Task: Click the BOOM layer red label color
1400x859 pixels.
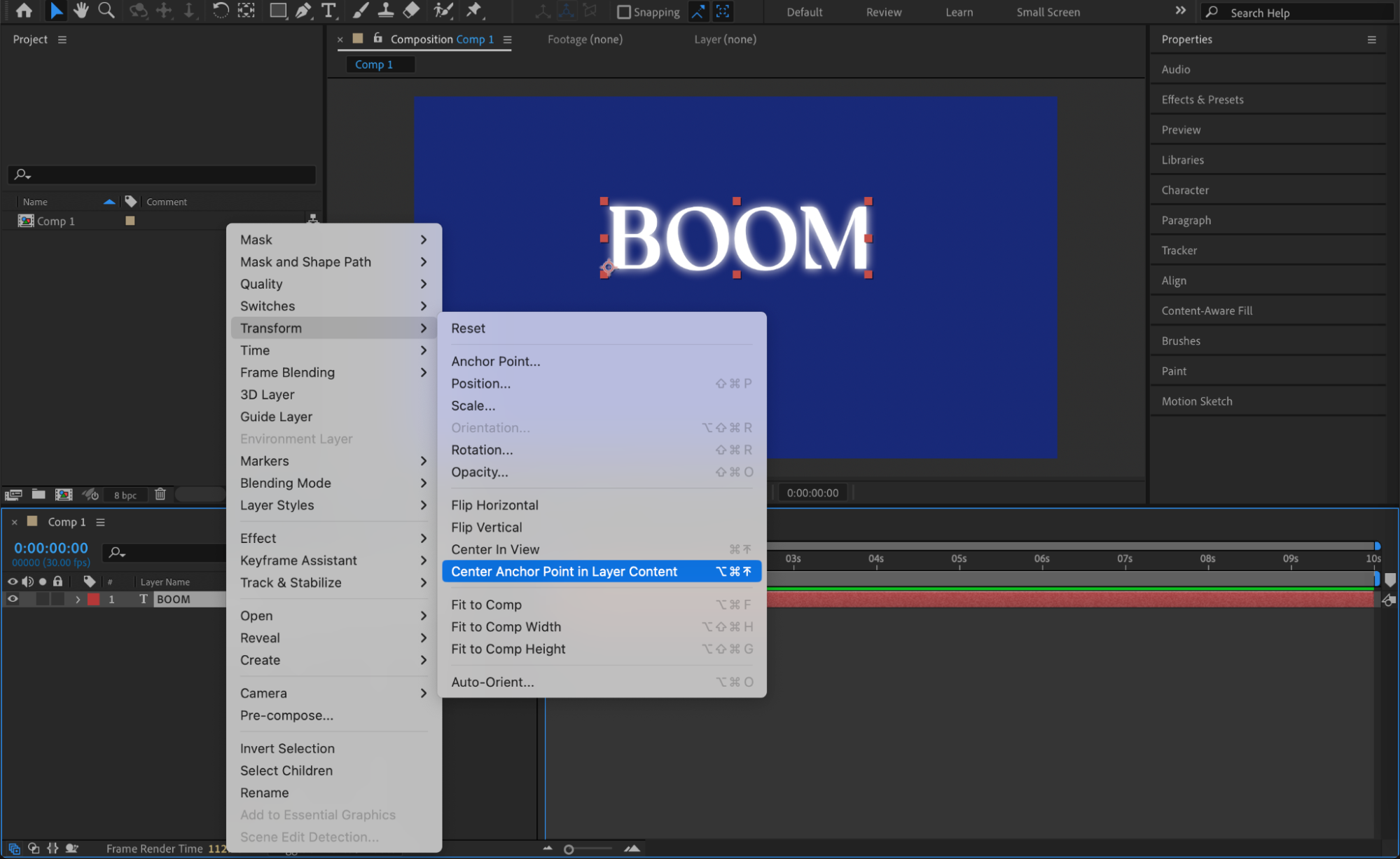Action: coord(93,600)
